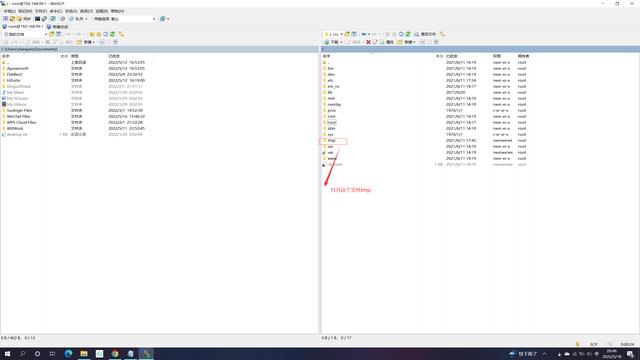
Task: Switch to the root@192.168.99.1 session tab
Action: click(x=23, y=27)
